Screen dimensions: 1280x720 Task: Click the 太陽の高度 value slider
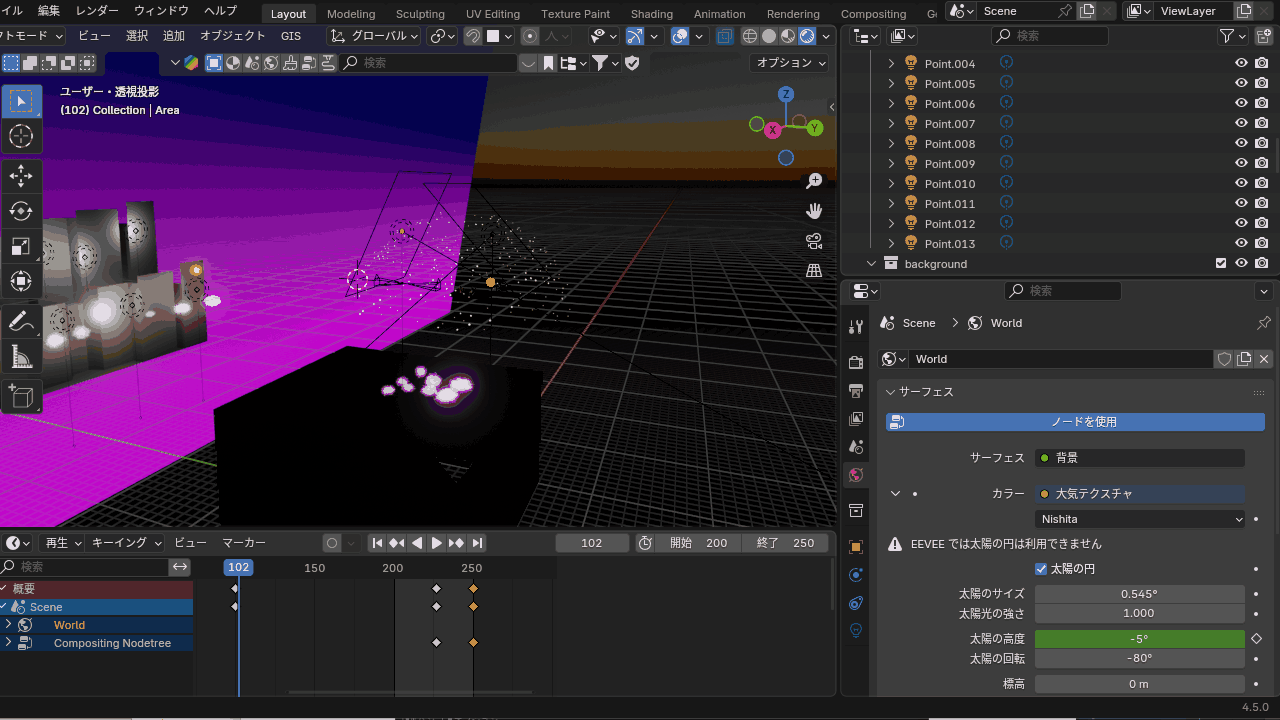tap(1139, 639)
